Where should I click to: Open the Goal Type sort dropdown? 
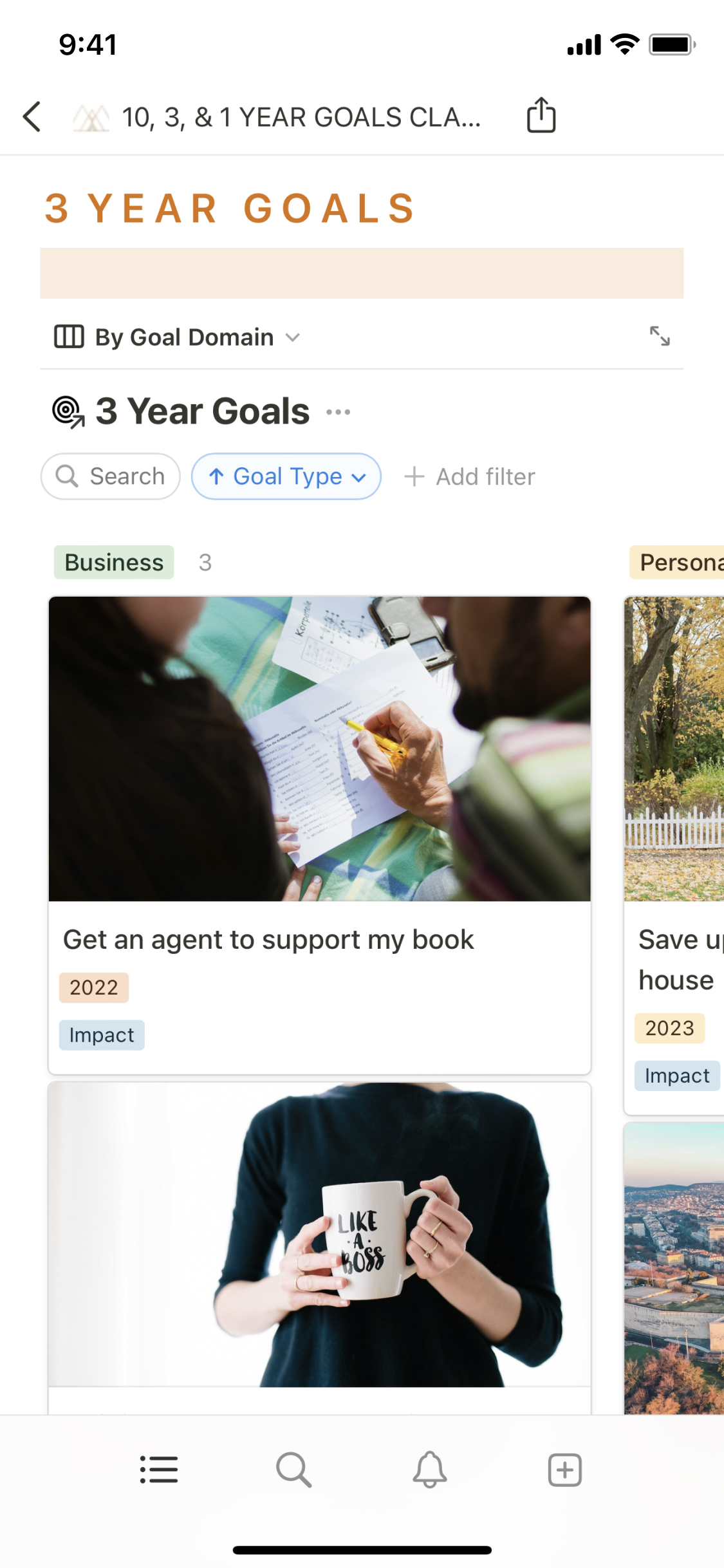[x=286, y=477]
